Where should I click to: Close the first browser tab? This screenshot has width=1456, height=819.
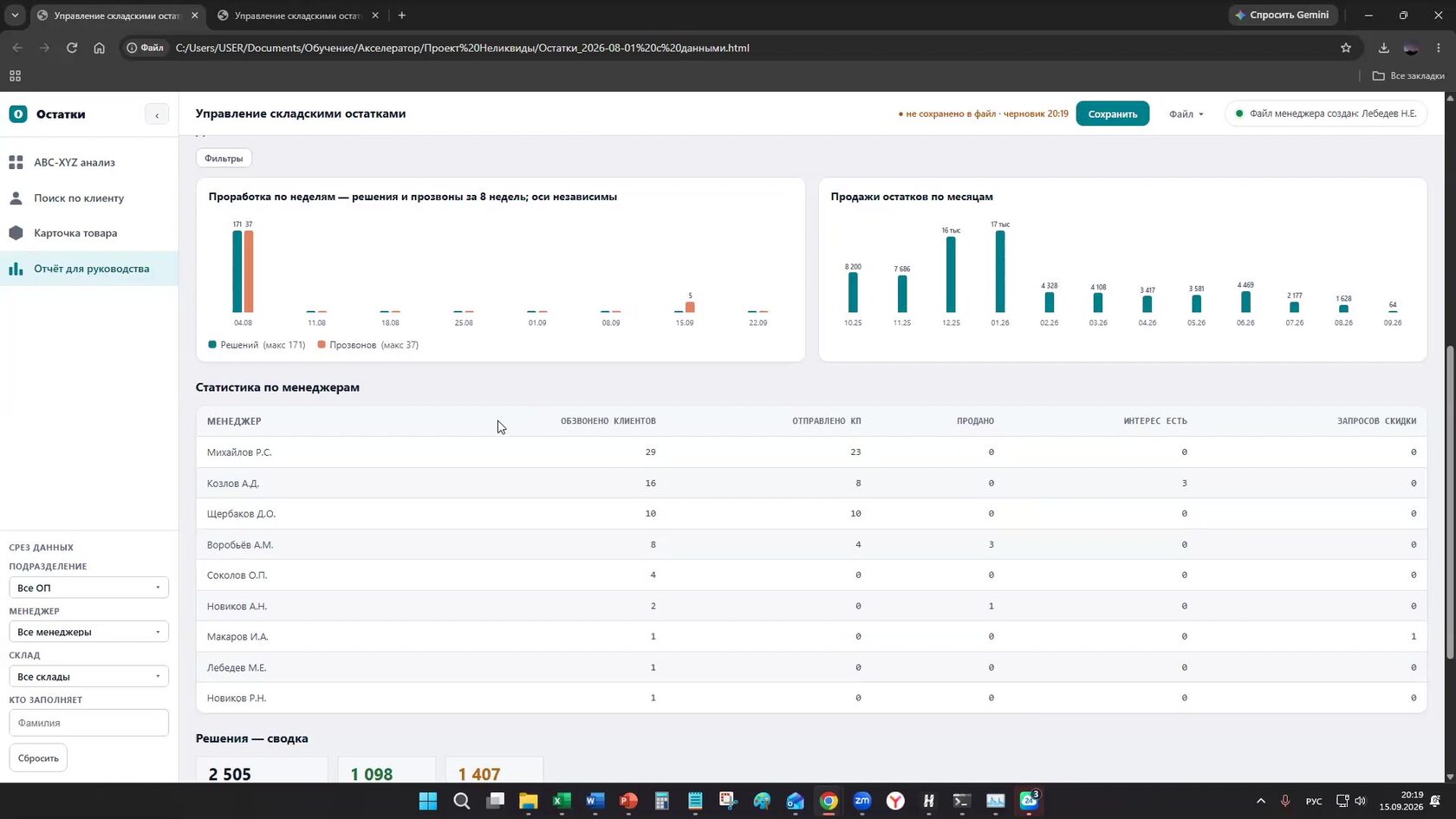tap(195, 16)
